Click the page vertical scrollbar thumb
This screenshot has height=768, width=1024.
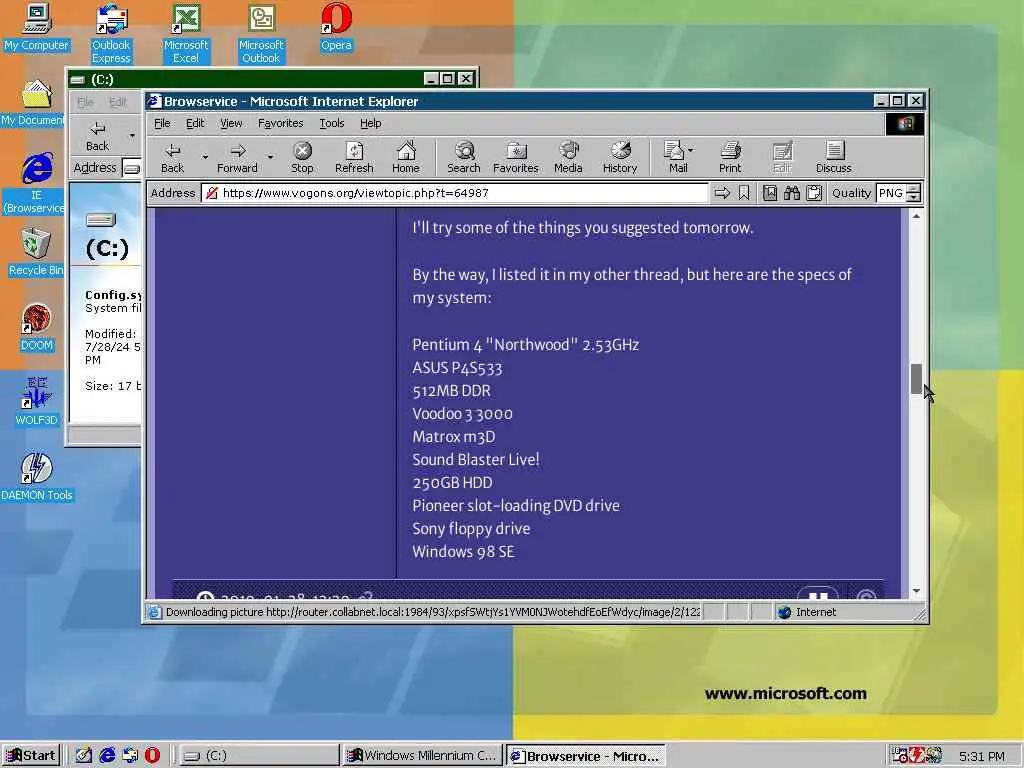click(916, 379)
